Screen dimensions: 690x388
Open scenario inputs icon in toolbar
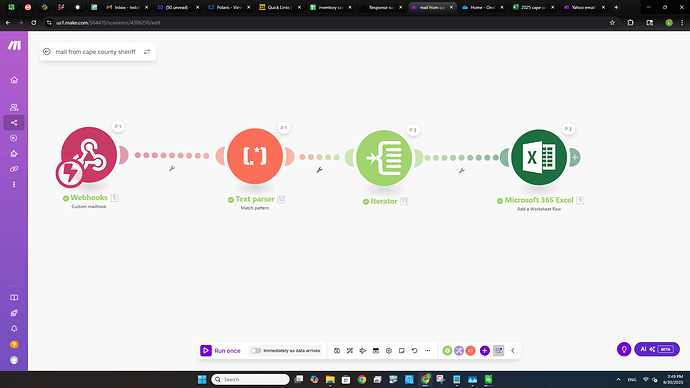pyautogui.click(x=376, y=351)
